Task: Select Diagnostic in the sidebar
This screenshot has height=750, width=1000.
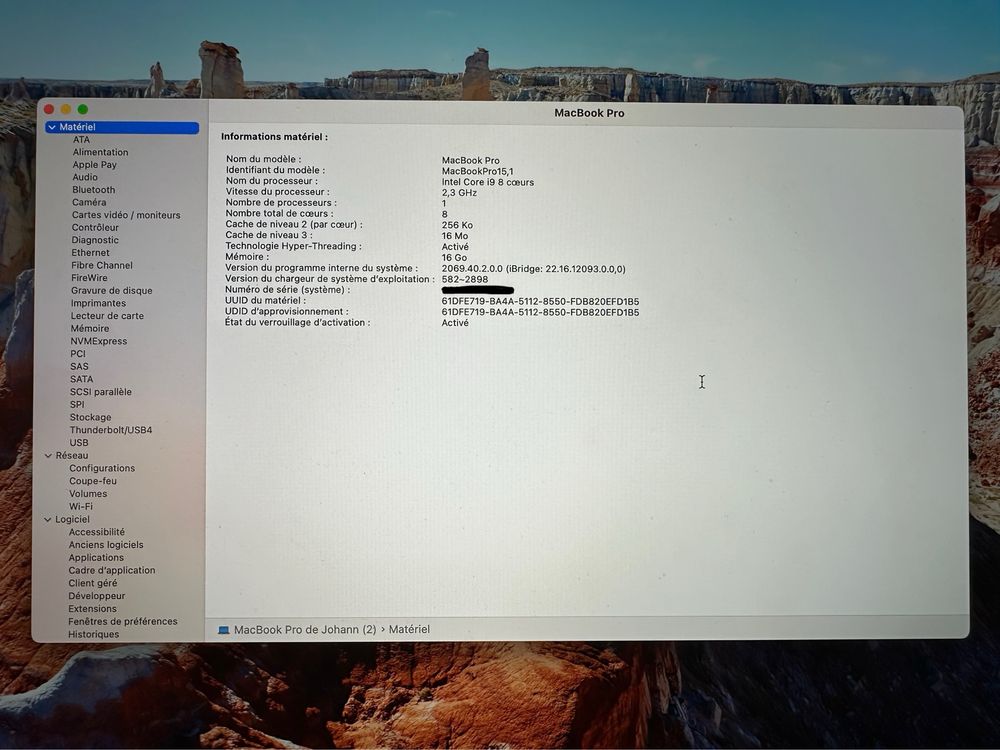Action: click(x=95, y=240)
